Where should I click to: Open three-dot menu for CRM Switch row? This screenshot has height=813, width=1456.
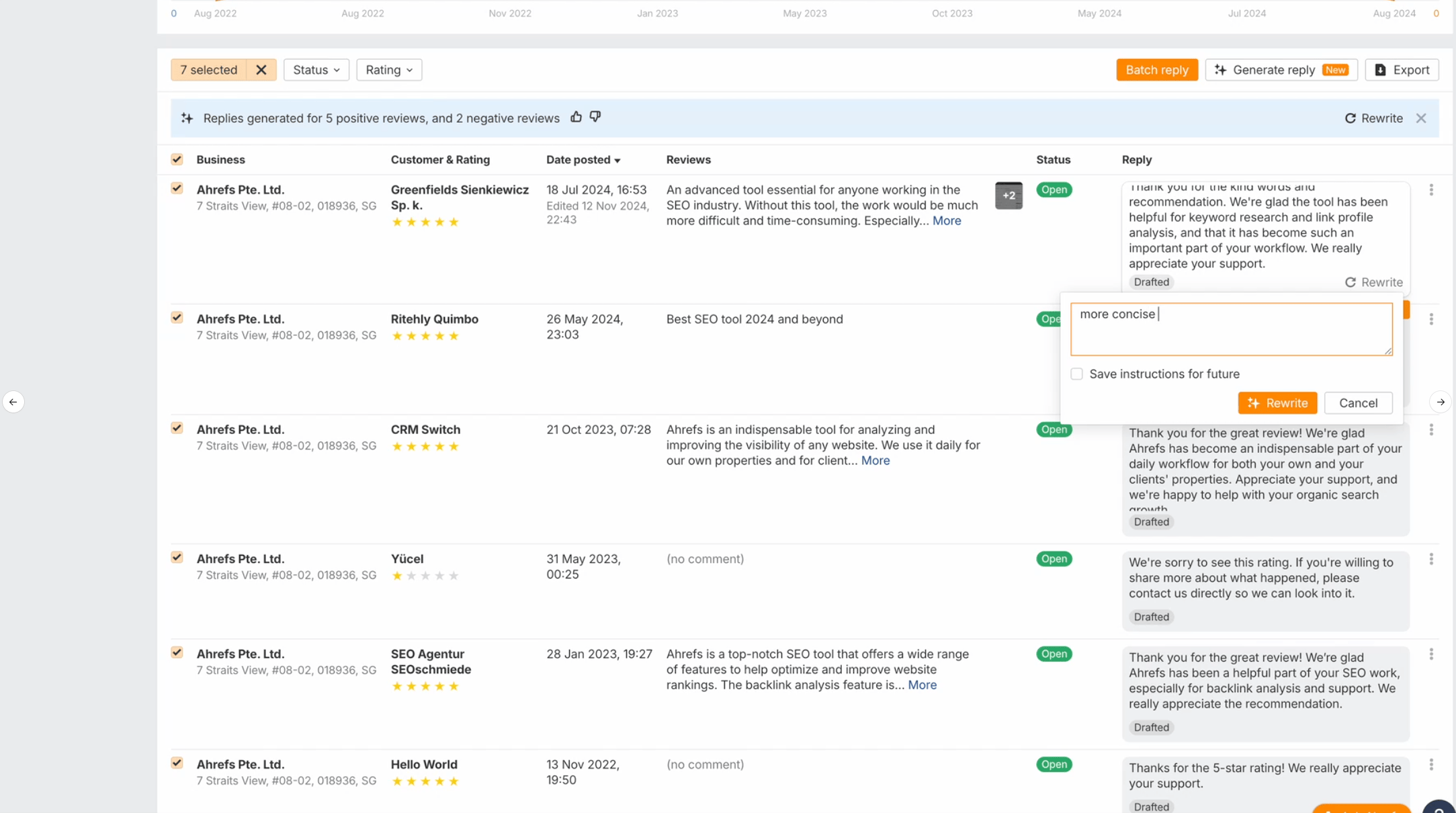[x=1431, y=430]
